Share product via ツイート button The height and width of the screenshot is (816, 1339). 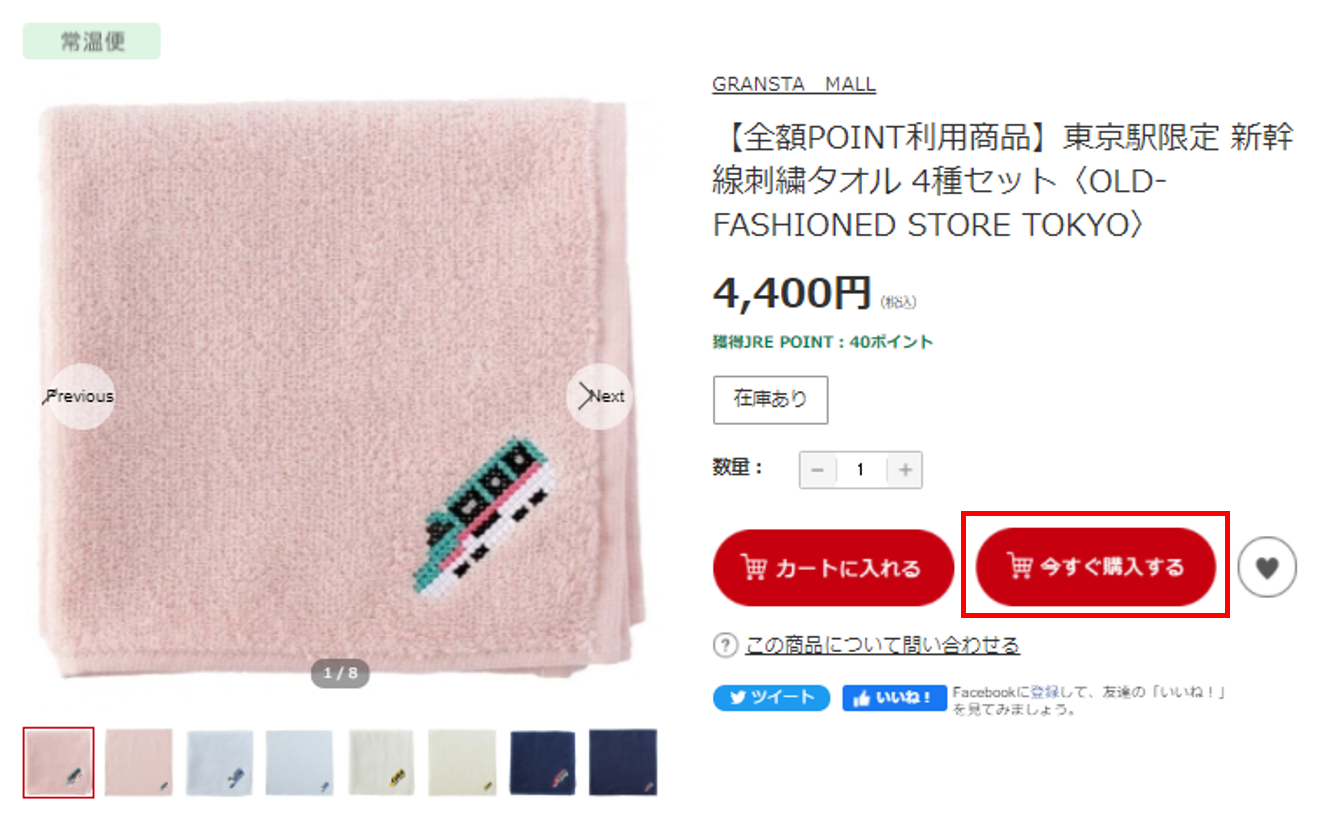[771, 698]
